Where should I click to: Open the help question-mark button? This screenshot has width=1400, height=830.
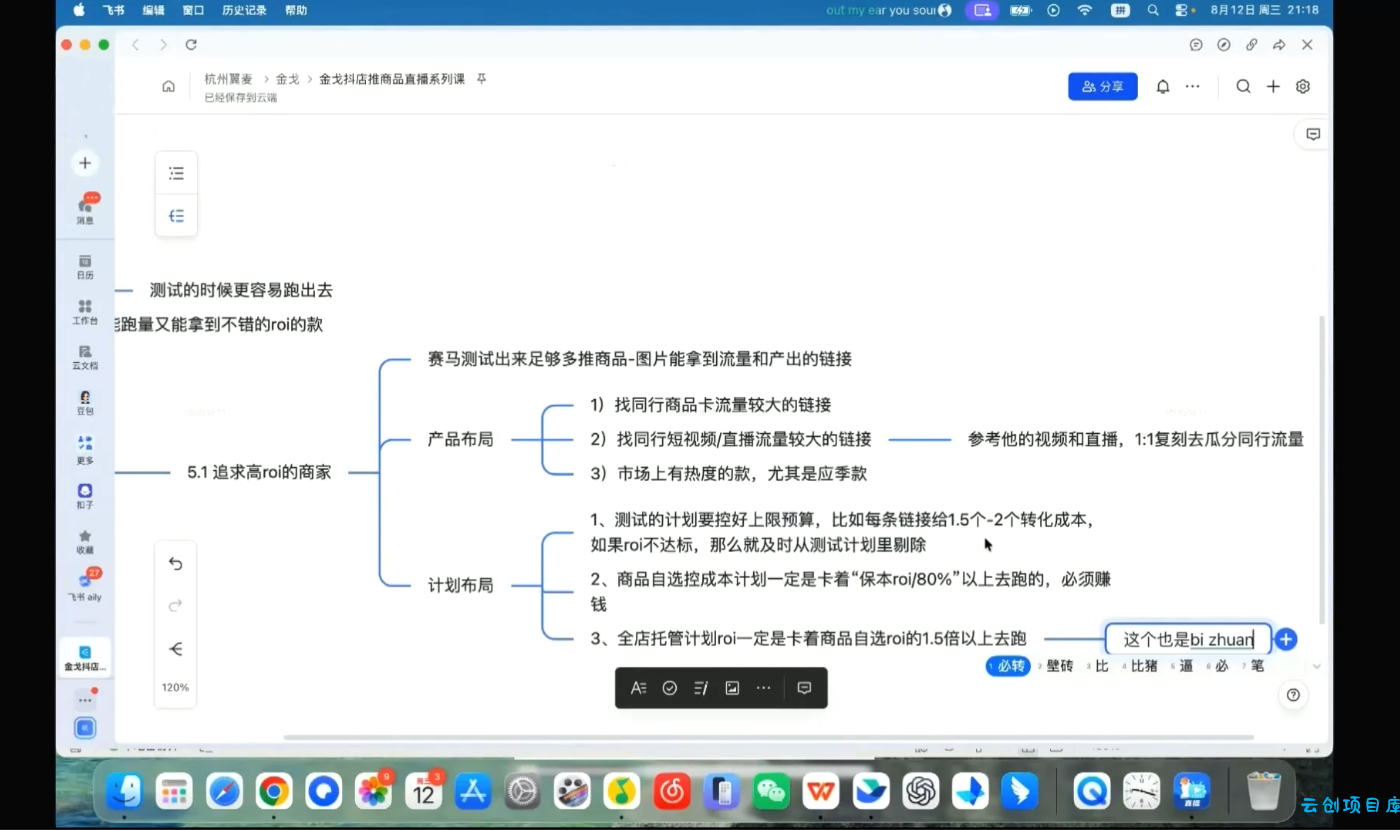point(1293,695)
